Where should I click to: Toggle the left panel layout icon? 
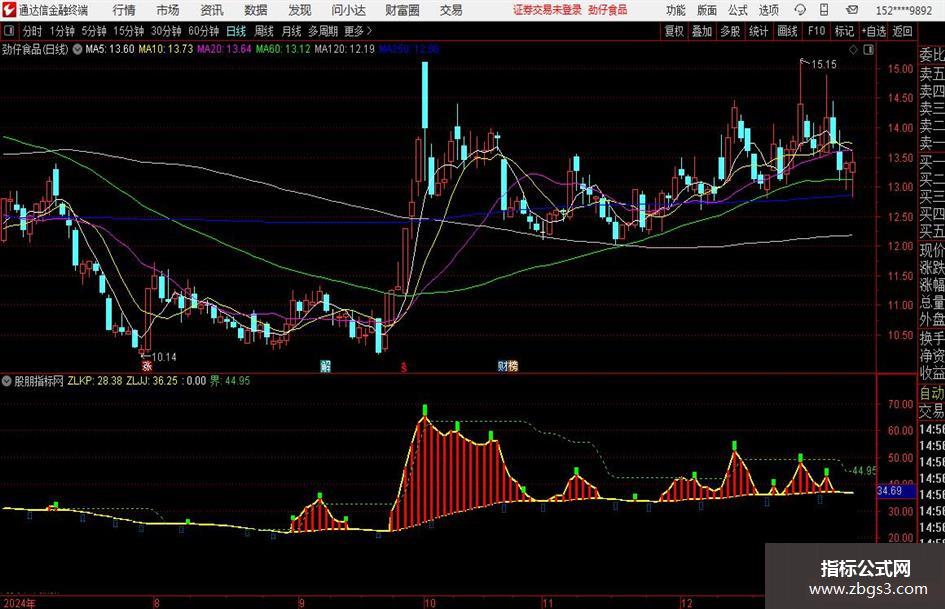[x=9, y=31]
